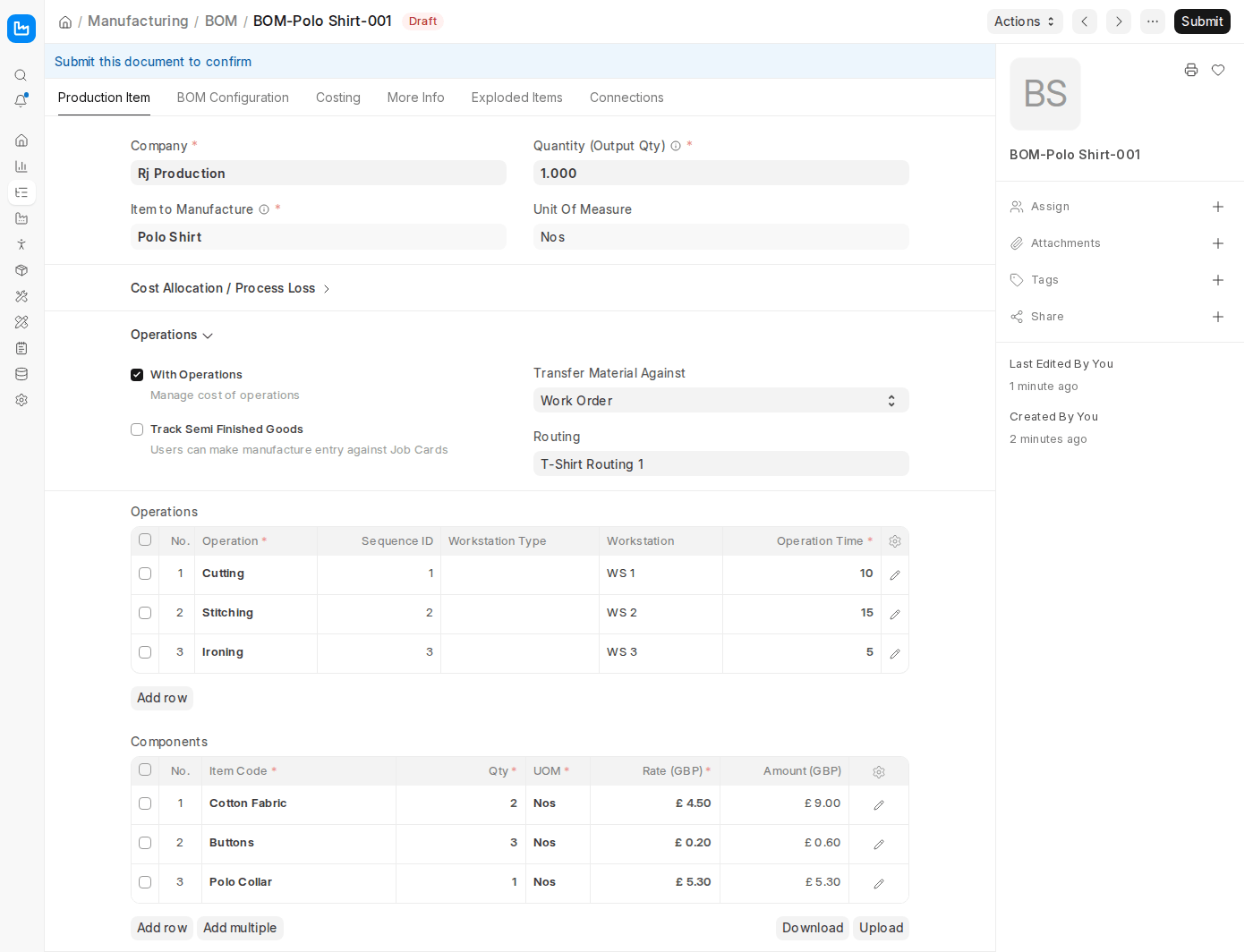
Task: Edit the Stitching operation row pencil
Action: pos(895,615)
